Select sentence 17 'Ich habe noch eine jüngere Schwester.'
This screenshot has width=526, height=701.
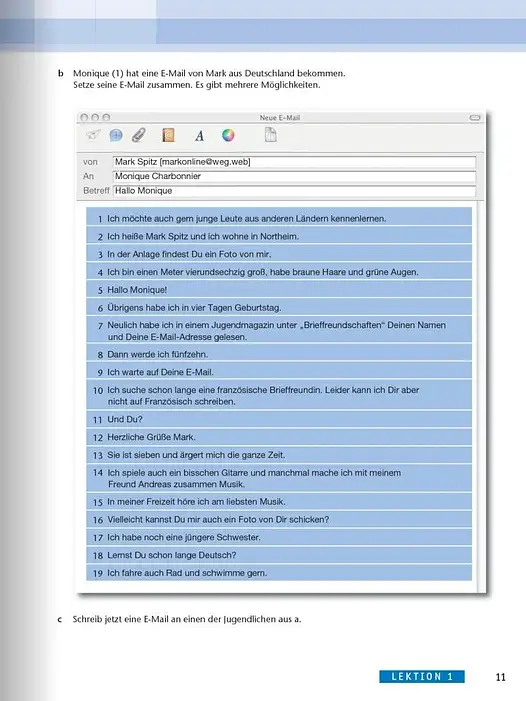[x=279, y=537]
